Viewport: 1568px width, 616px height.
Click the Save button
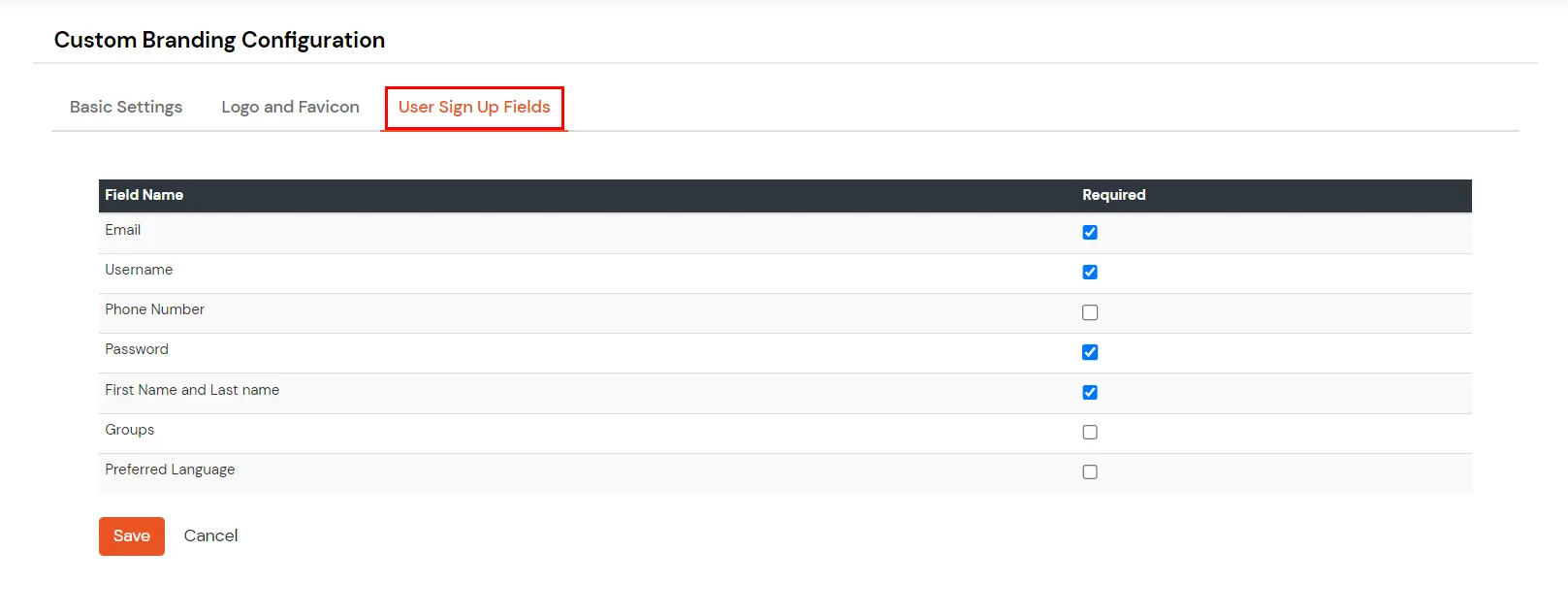(x=131, y=535)
